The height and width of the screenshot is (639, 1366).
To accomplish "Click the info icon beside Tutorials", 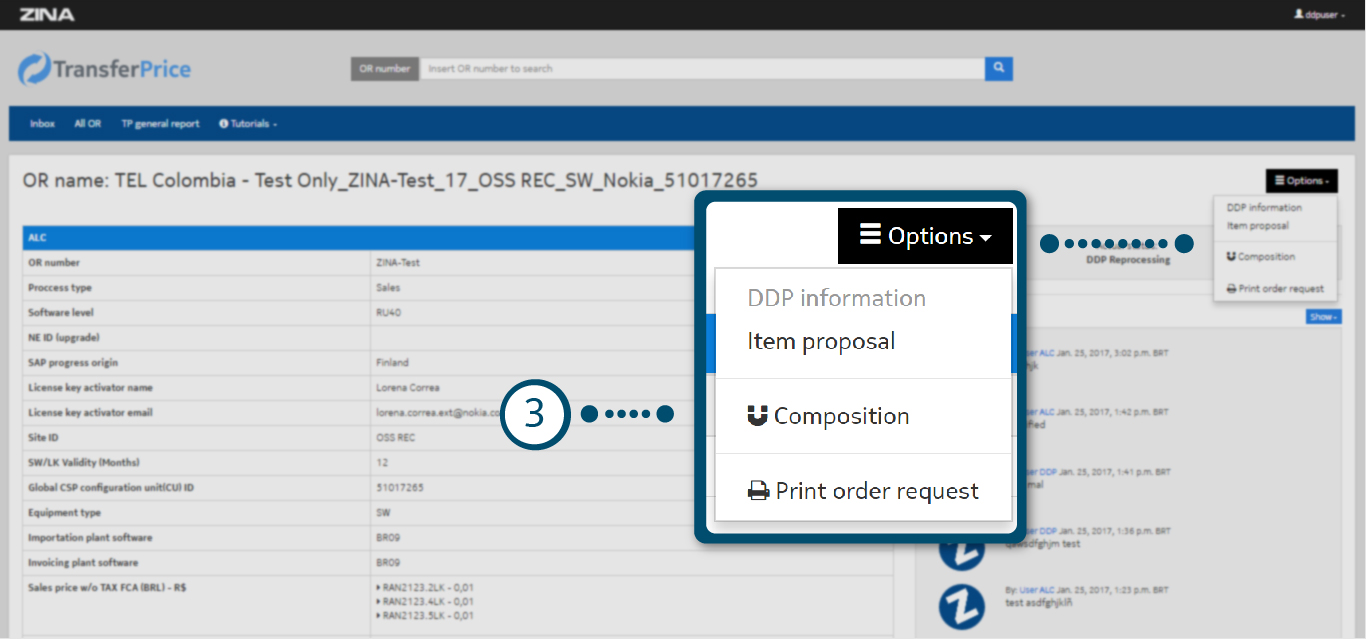I will (x=223, y=124).
